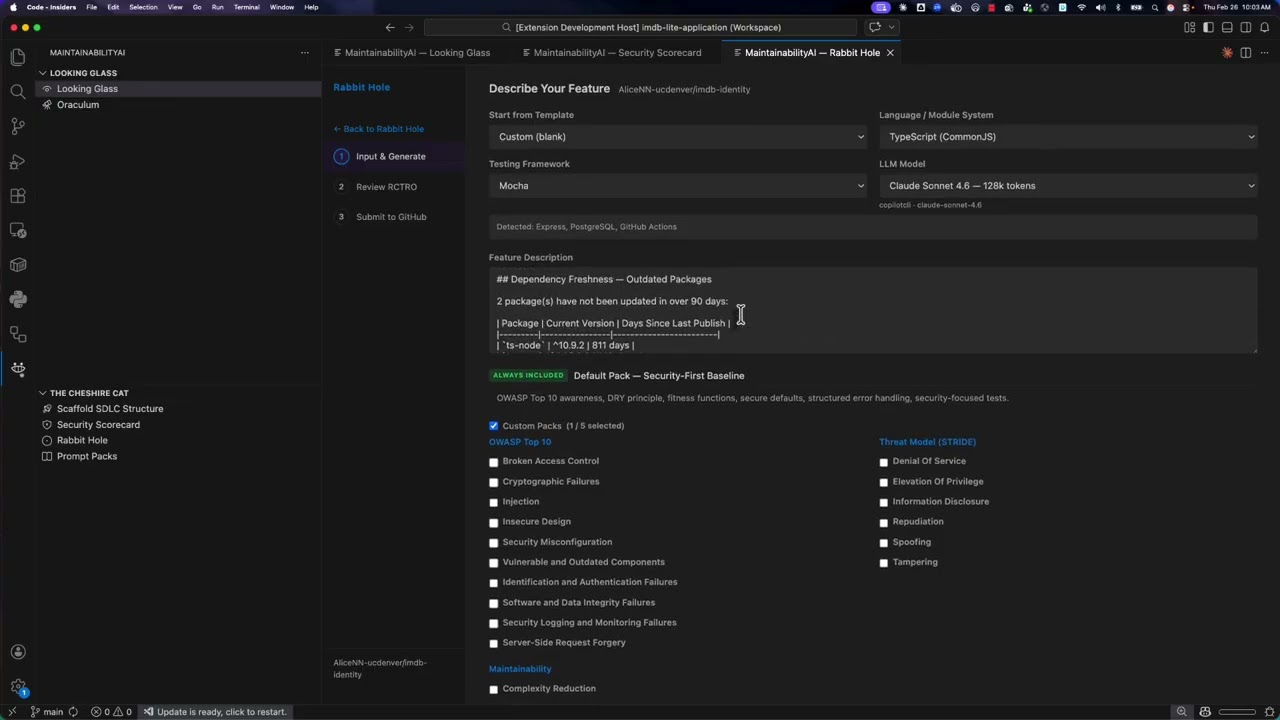The width and height of the screenshot is (1280, 720).
Task: Go to the Review RCTRO step
Action: [x=386, y=187]
